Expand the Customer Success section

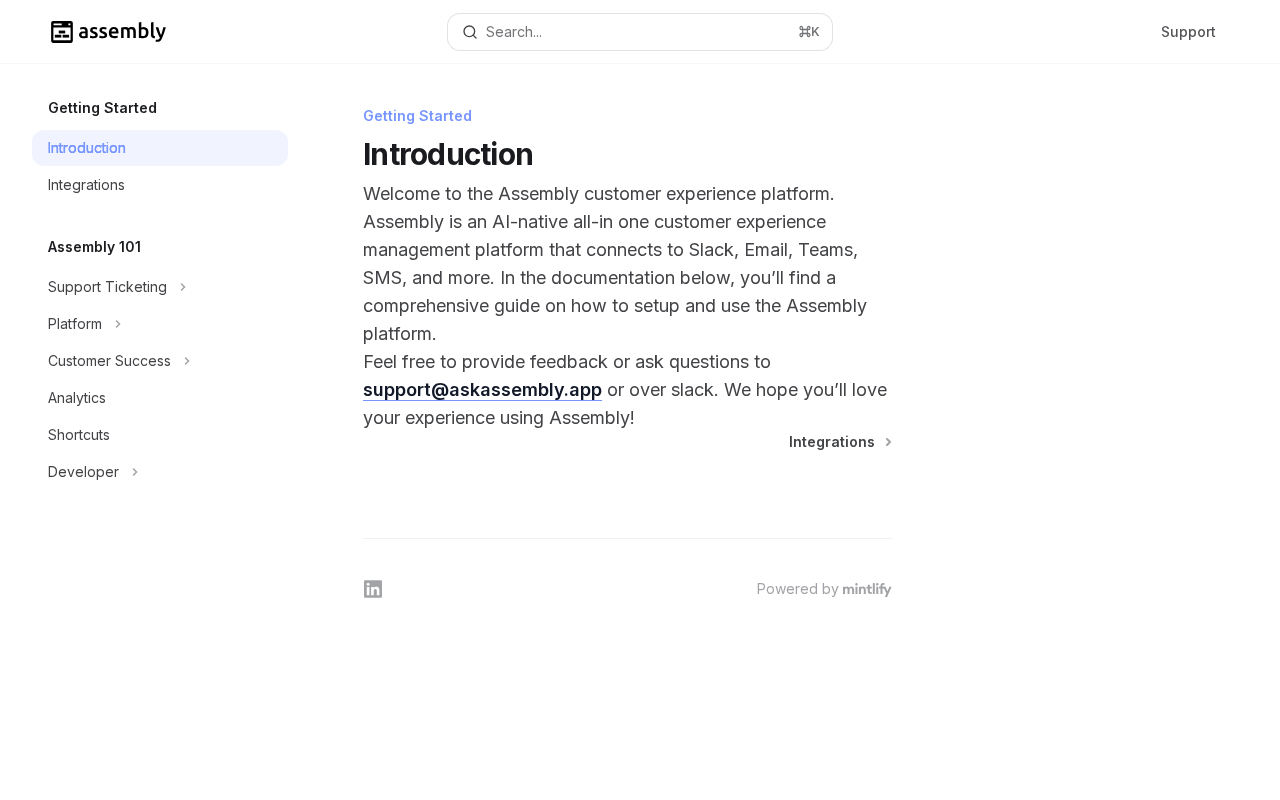click(187, 361)
